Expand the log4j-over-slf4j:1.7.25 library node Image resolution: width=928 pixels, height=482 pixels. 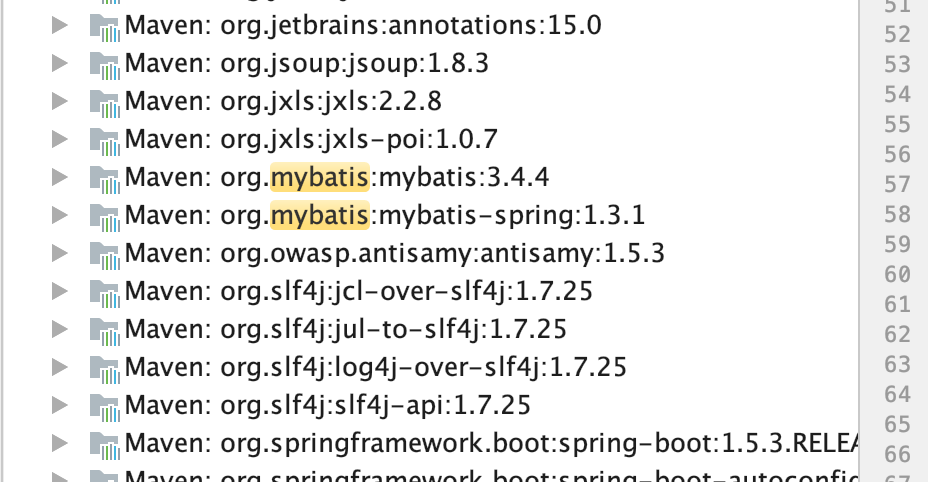pos(60,367)
